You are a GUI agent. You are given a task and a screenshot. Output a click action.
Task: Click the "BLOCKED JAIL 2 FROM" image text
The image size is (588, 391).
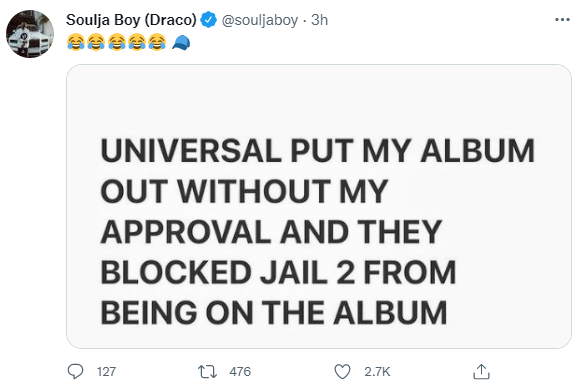[x=278, y=273]
